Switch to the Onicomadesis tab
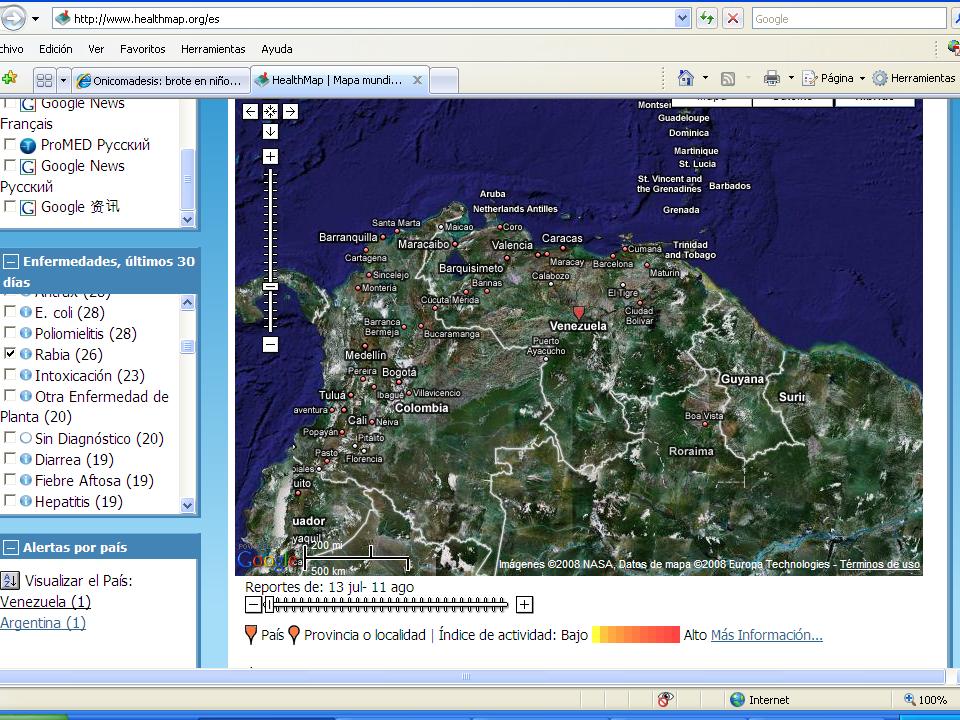 pos(160,80)
